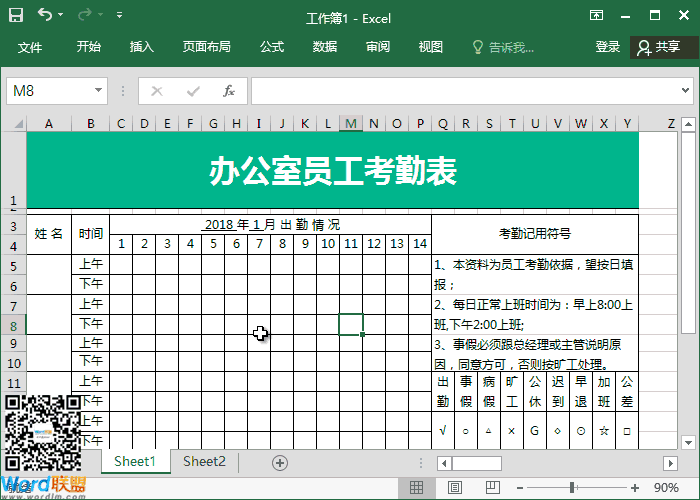Viewport: 700px width, 500px height.
Task: Select column Z header
Action: coord(671,124)
